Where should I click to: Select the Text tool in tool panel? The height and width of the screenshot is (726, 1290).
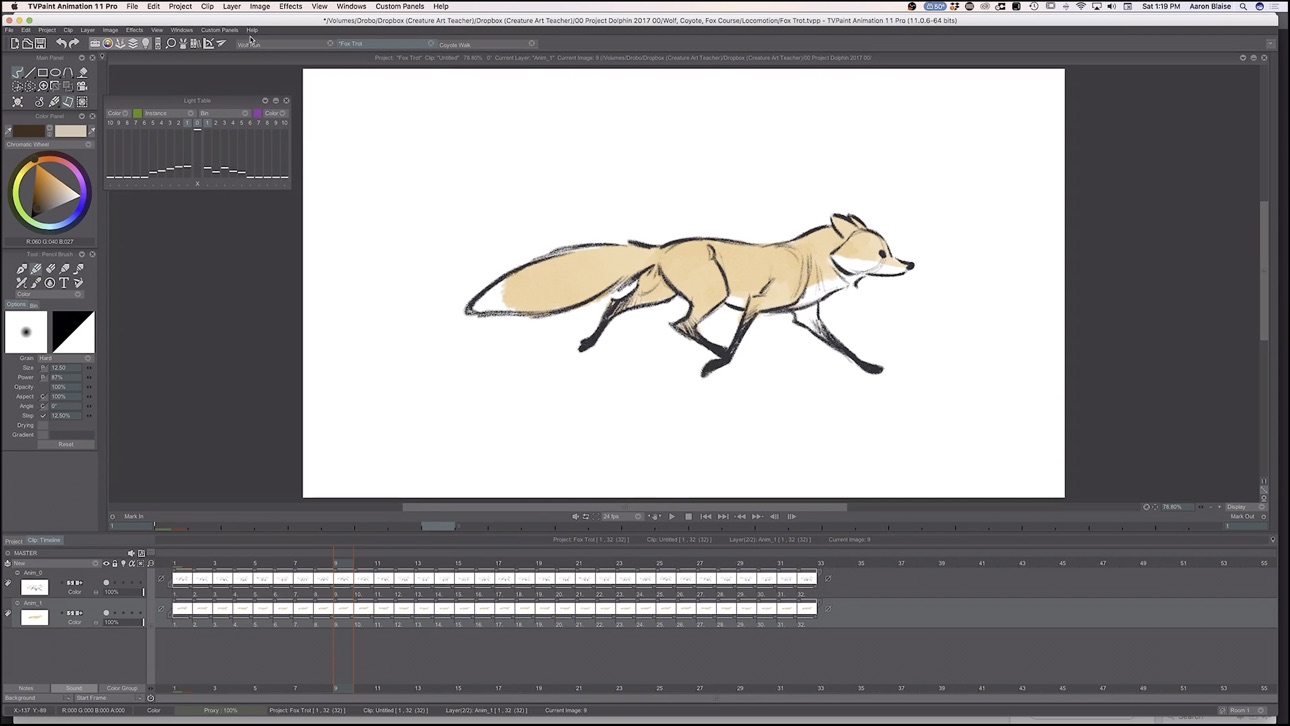click(x=64, y=282)
